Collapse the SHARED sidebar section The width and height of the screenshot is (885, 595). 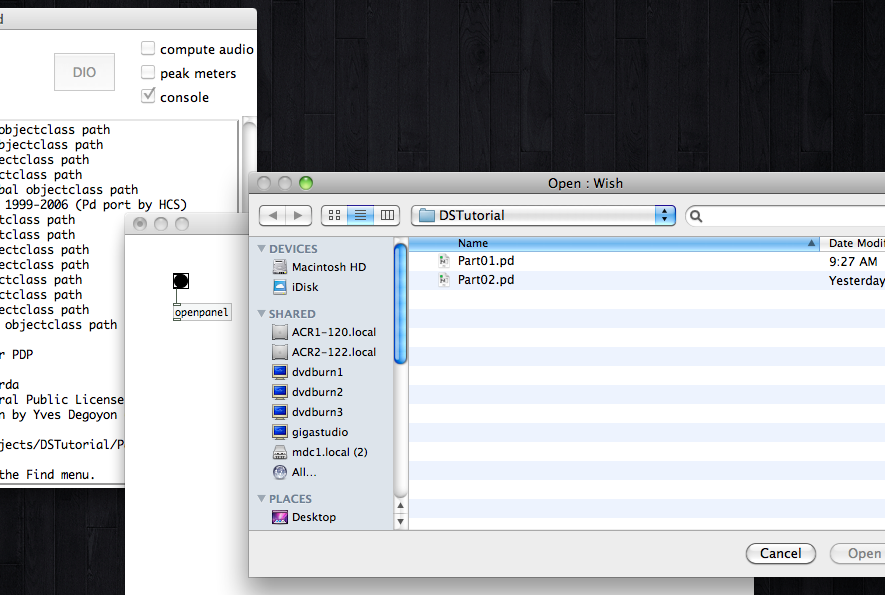pos(262,314)
